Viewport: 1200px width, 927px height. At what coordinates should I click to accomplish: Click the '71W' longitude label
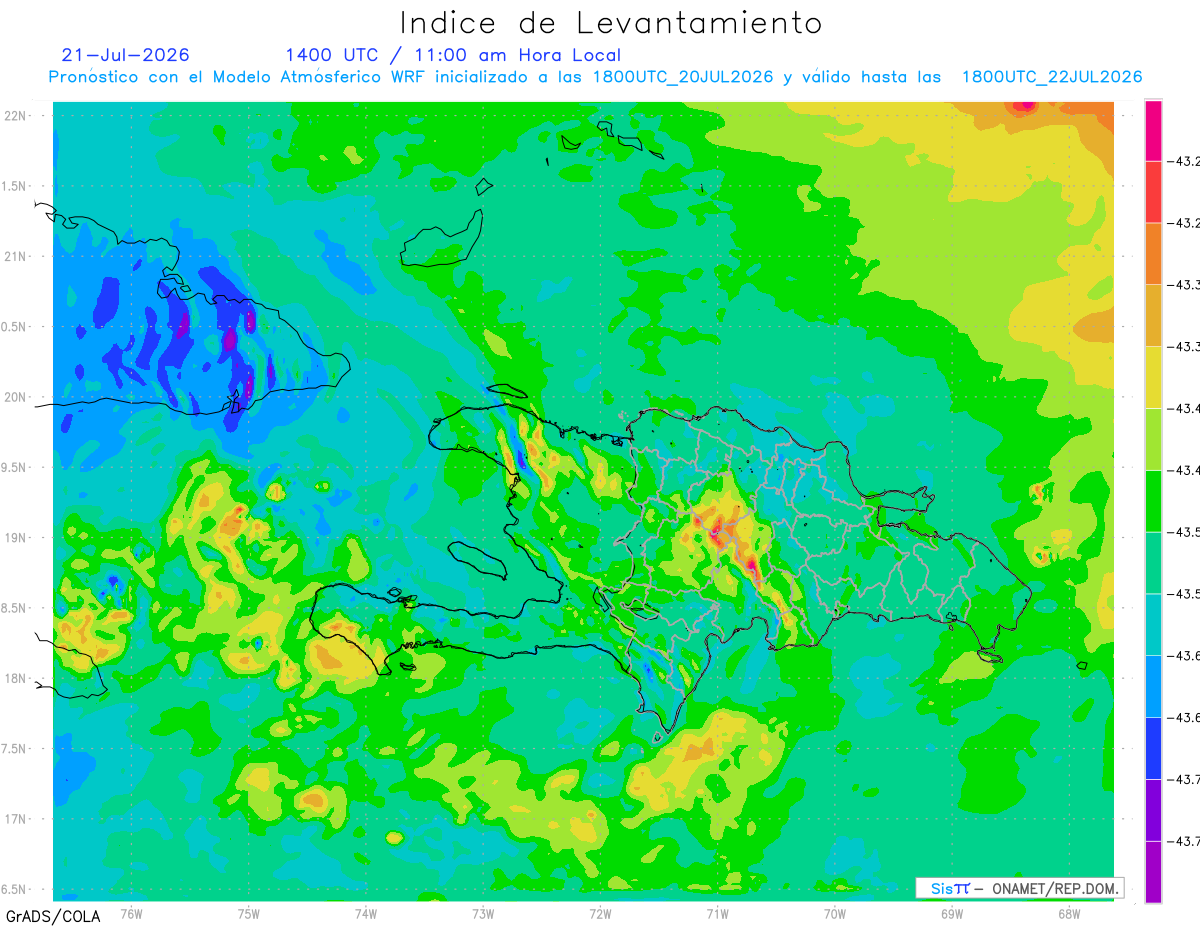[717, 914]
